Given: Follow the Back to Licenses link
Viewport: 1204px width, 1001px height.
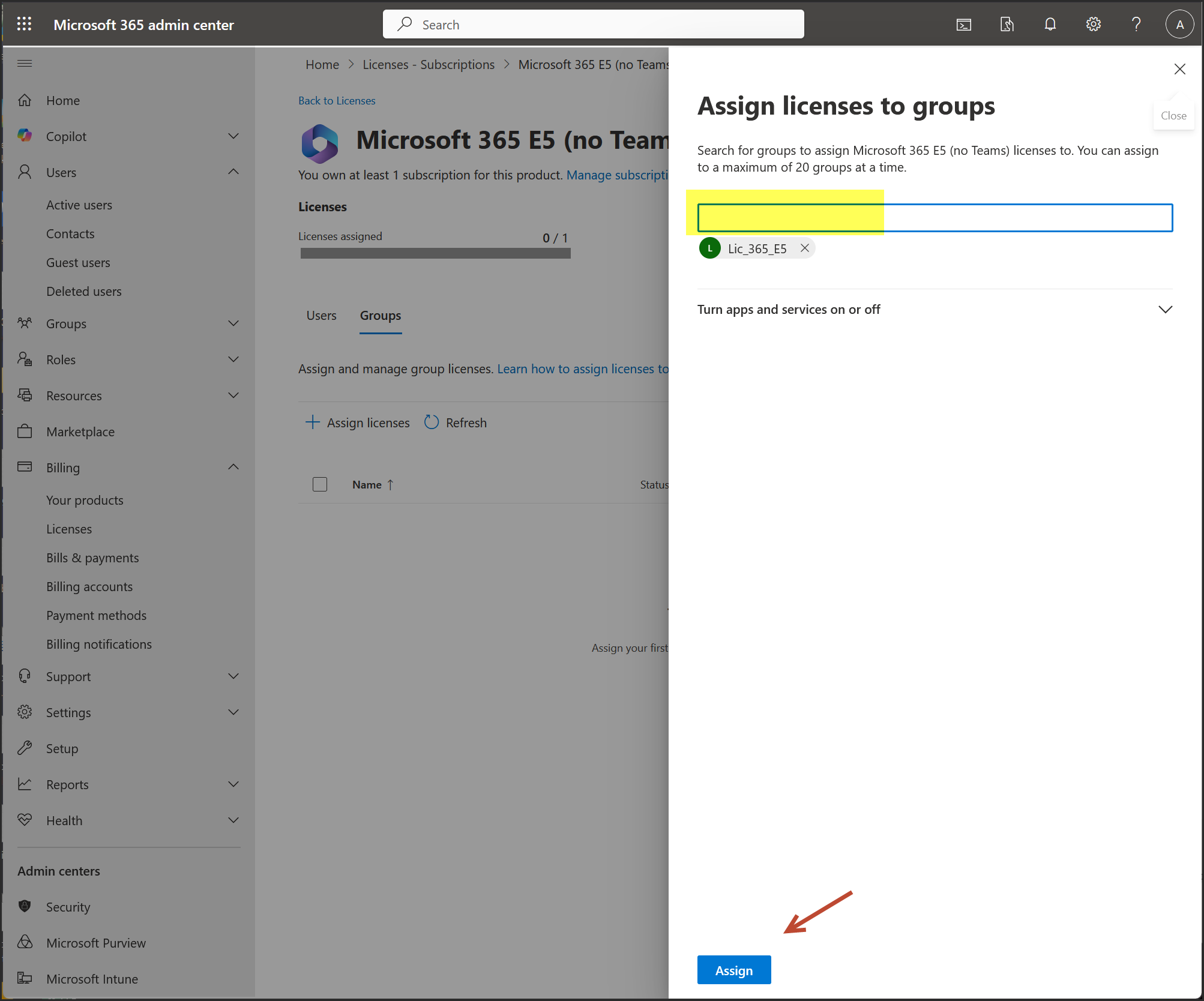Looking at the screenshot, I should (337, 101).
